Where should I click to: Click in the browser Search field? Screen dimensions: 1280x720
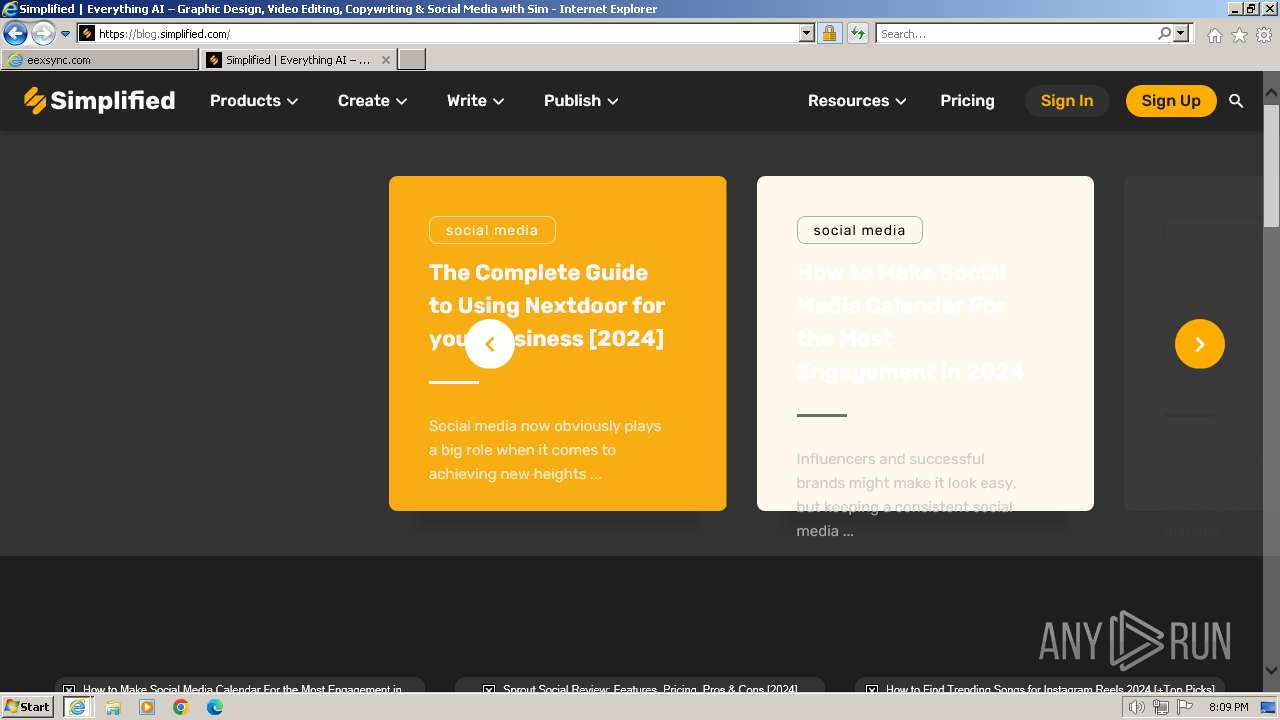tap(1015, 33)
